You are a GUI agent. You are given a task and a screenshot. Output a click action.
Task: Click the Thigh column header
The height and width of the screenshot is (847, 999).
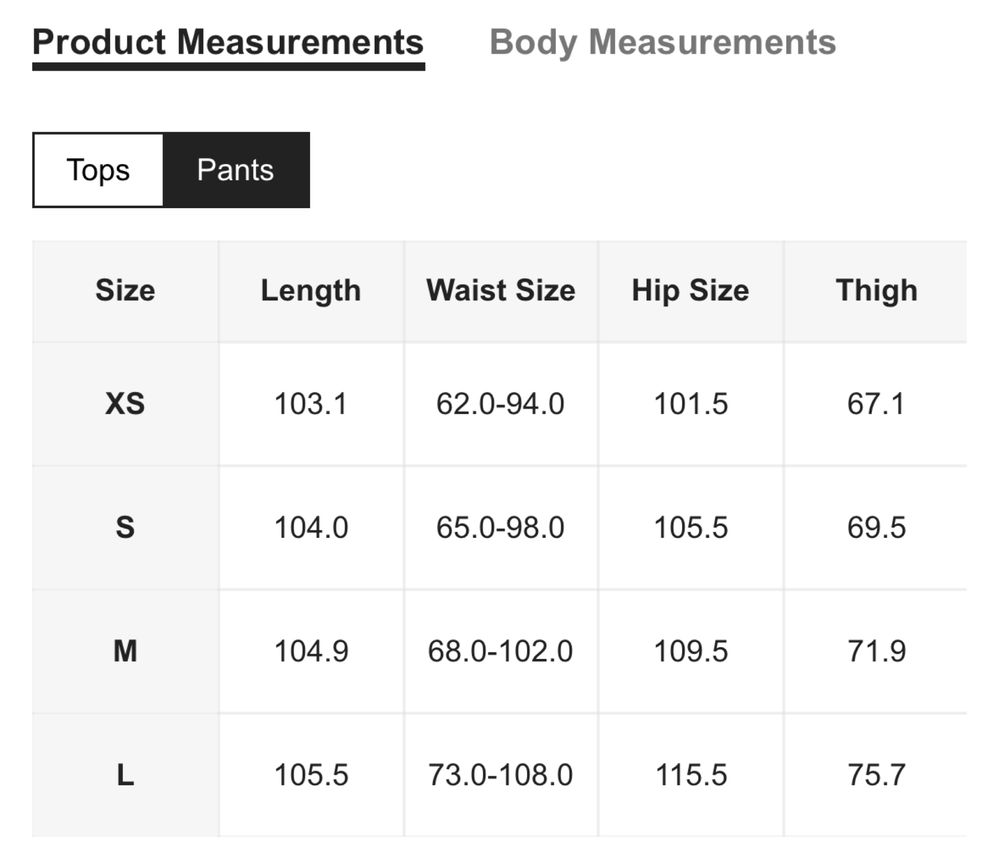pyautogui.click(x=877, y=291)
